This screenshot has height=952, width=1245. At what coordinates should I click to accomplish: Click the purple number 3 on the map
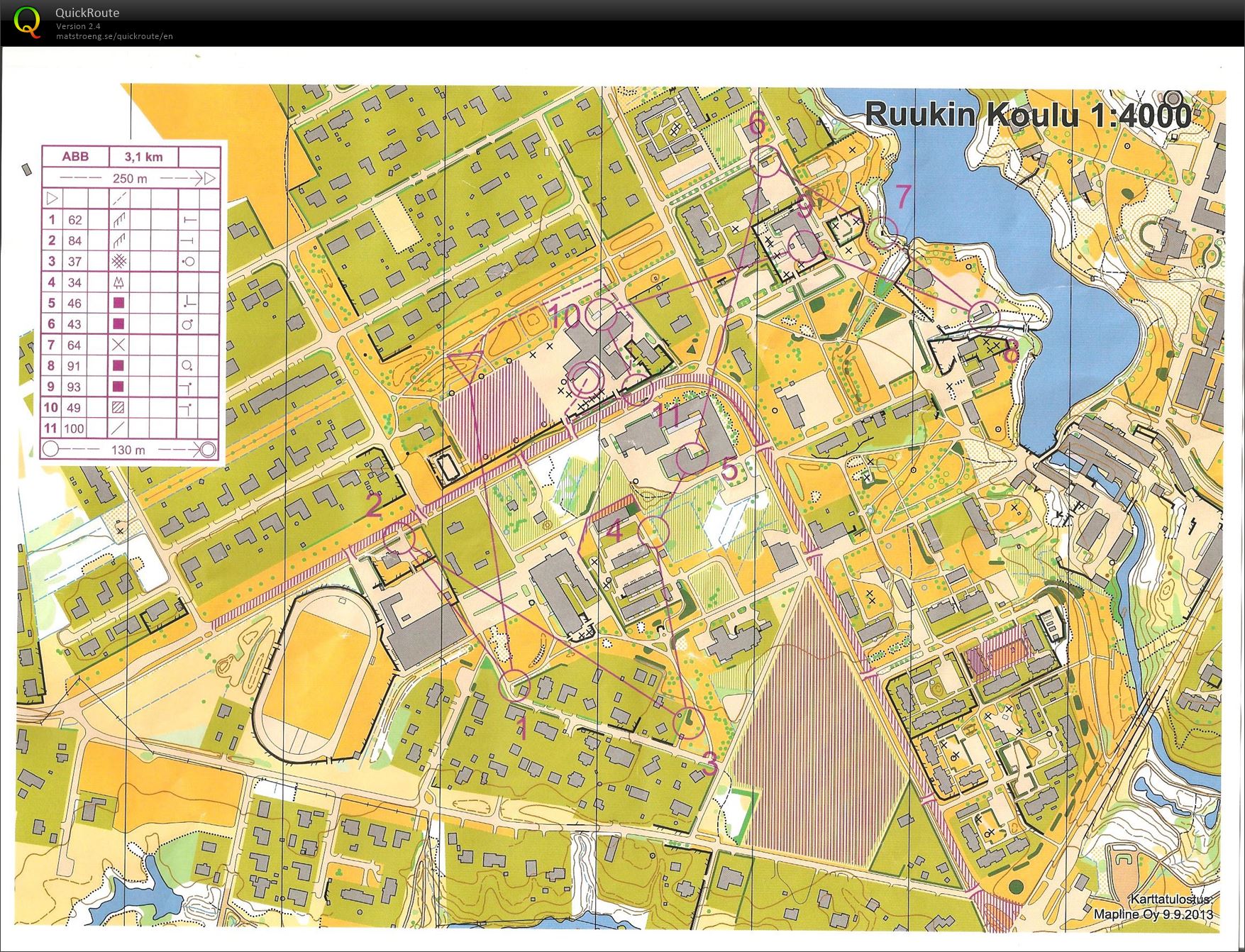point(709,764)
